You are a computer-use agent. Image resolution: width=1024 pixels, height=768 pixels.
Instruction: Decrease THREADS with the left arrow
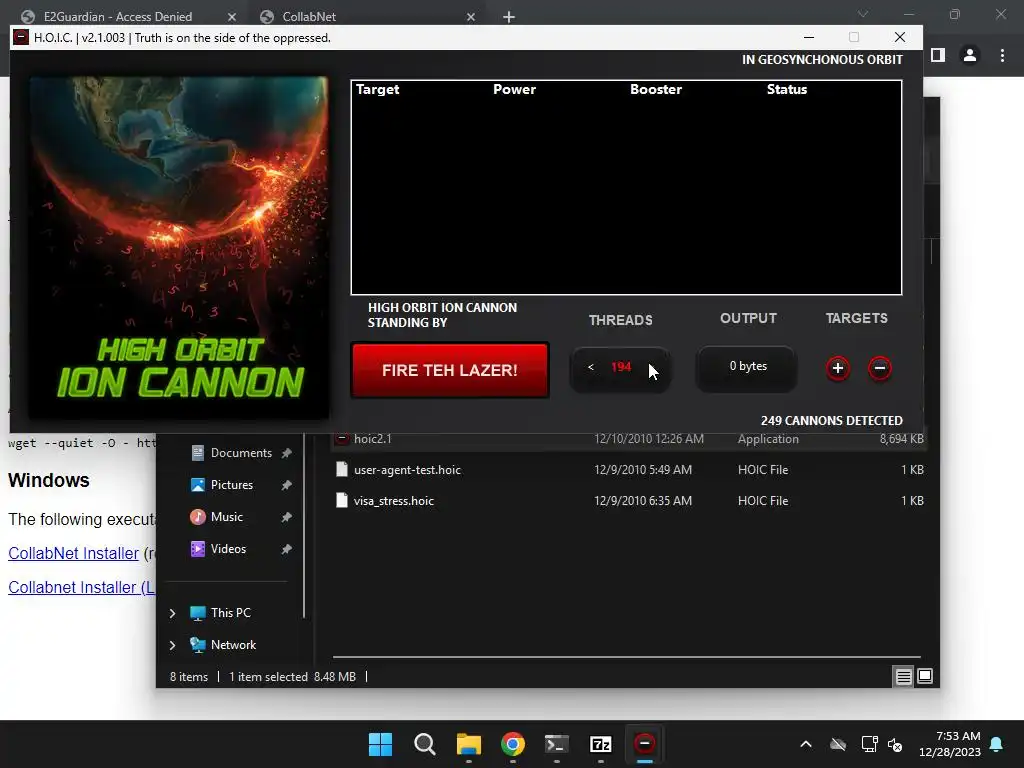pos(590,367)
